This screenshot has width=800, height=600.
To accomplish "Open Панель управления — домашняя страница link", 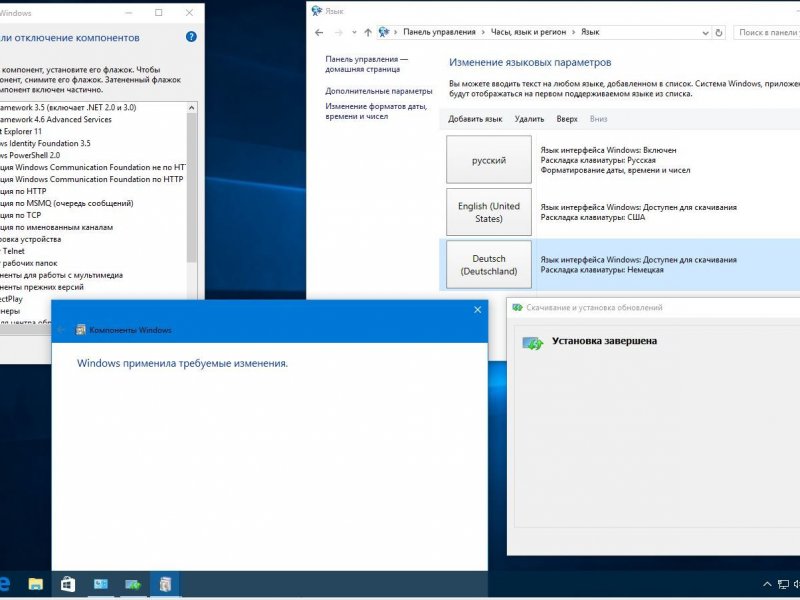I will (x=366, y=64).
